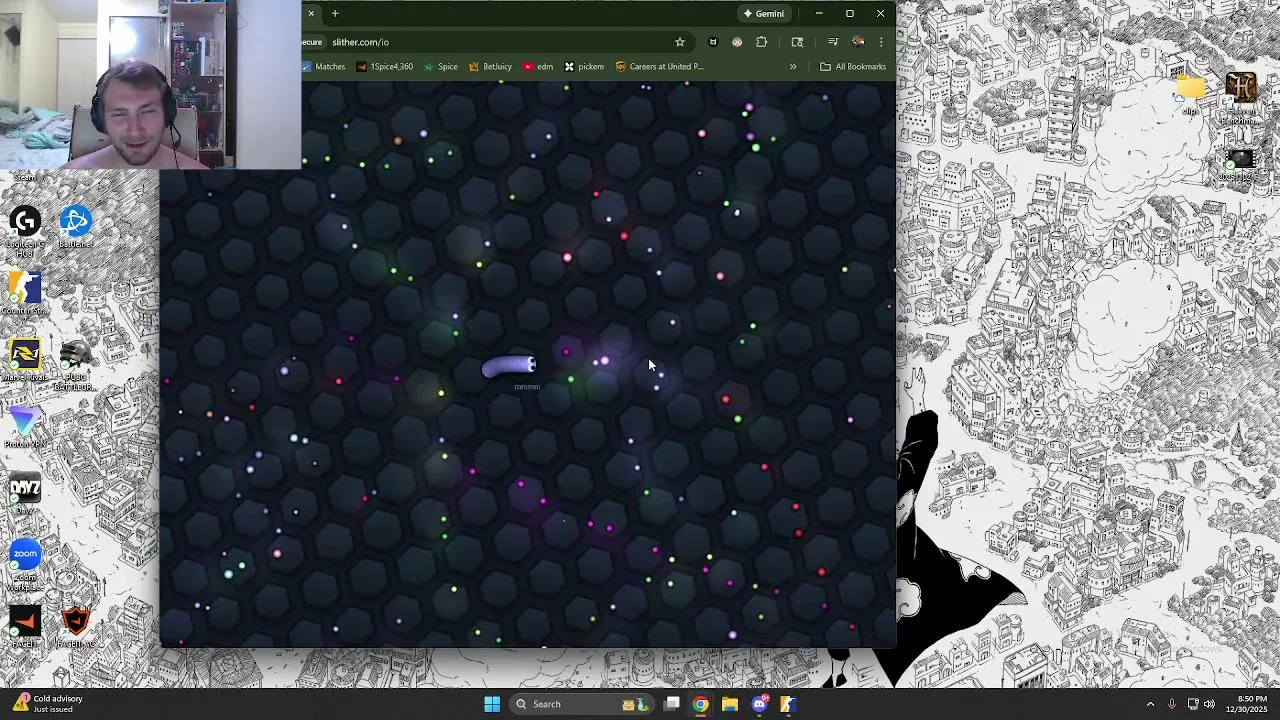Open the Cold advisory weather widget
This screenshot has height=720, width=1280.
click(x=48, y=704)
